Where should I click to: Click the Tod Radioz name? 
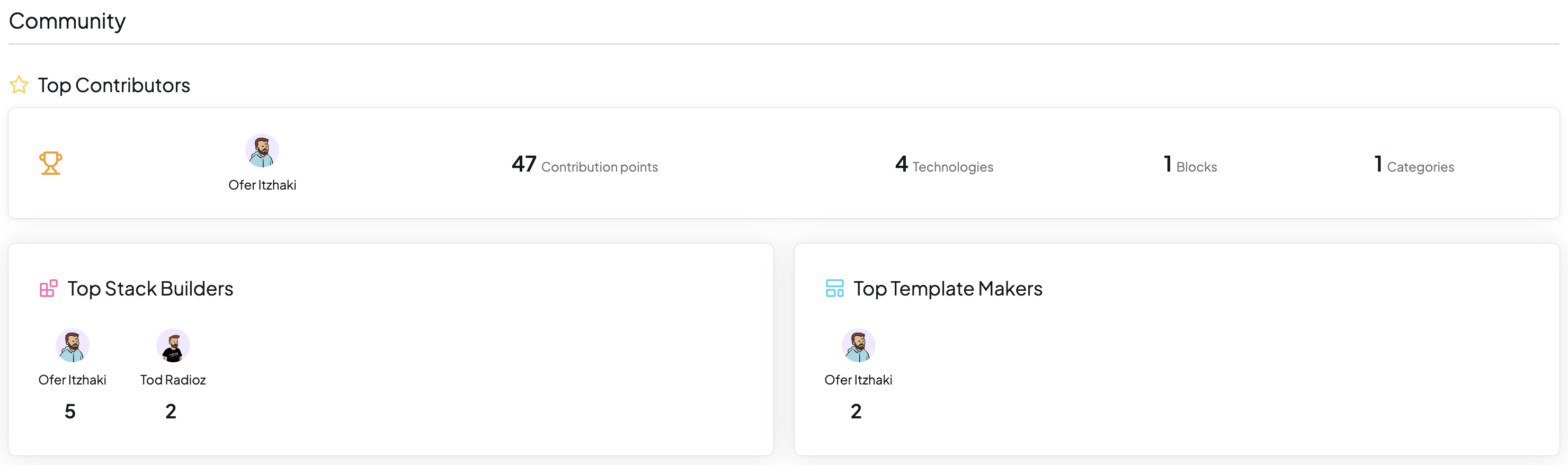click(173, 380)
